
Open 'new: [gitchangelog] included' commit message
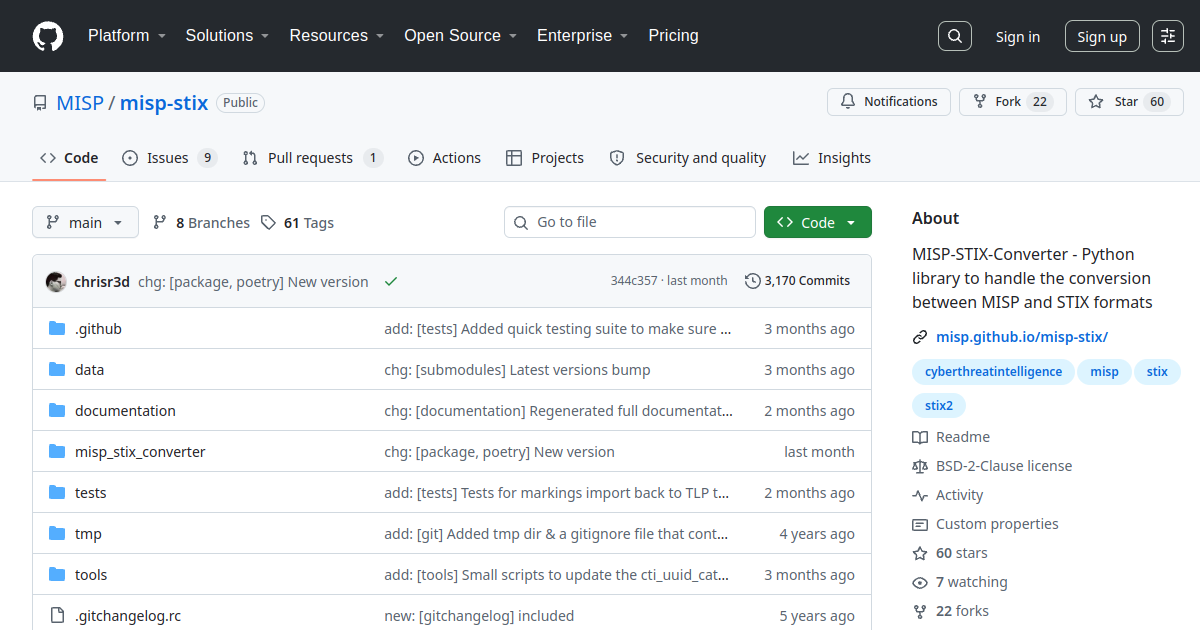(479, 616)
